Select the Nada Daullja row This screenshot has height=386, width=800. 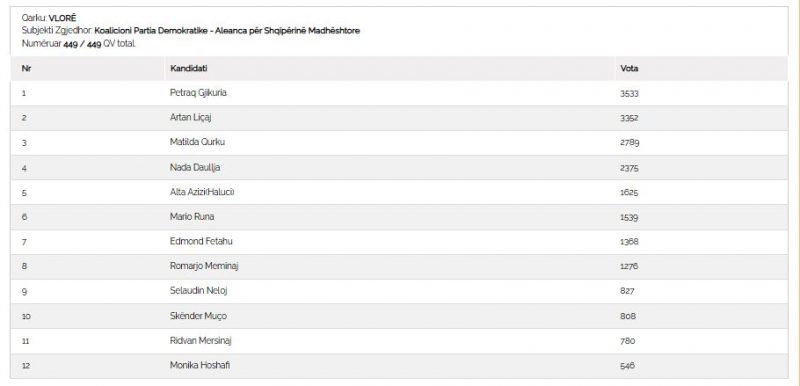[x=399, y=167]
